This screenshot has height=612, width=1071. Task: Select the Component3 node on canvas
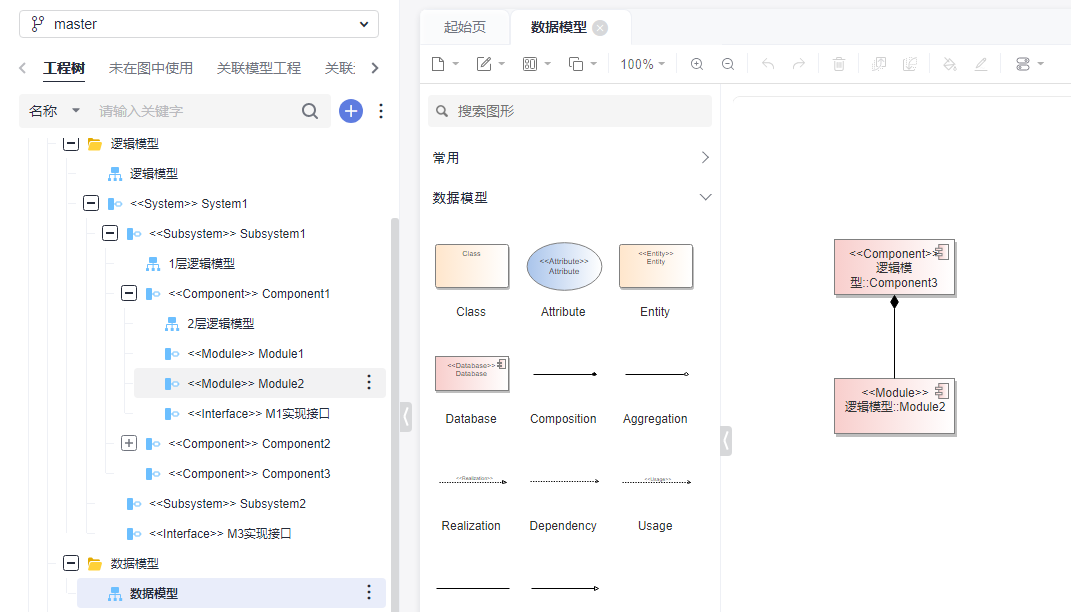[x=894, y=268]
